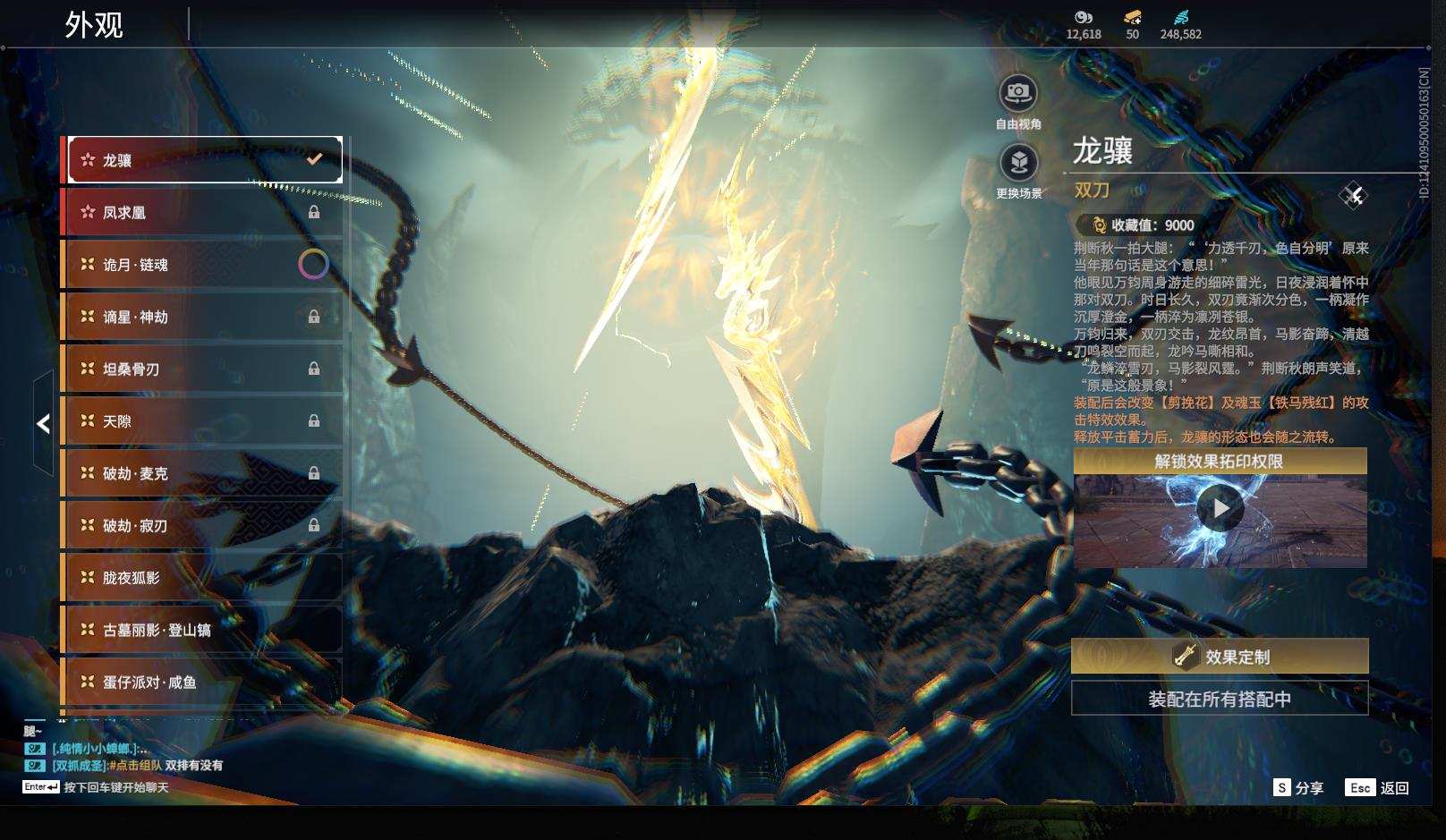The height and width of the screenshot is (840, 1446).
Task: Click the lock icon on 破劫·寂刃
Action: [x=314, y=525]
